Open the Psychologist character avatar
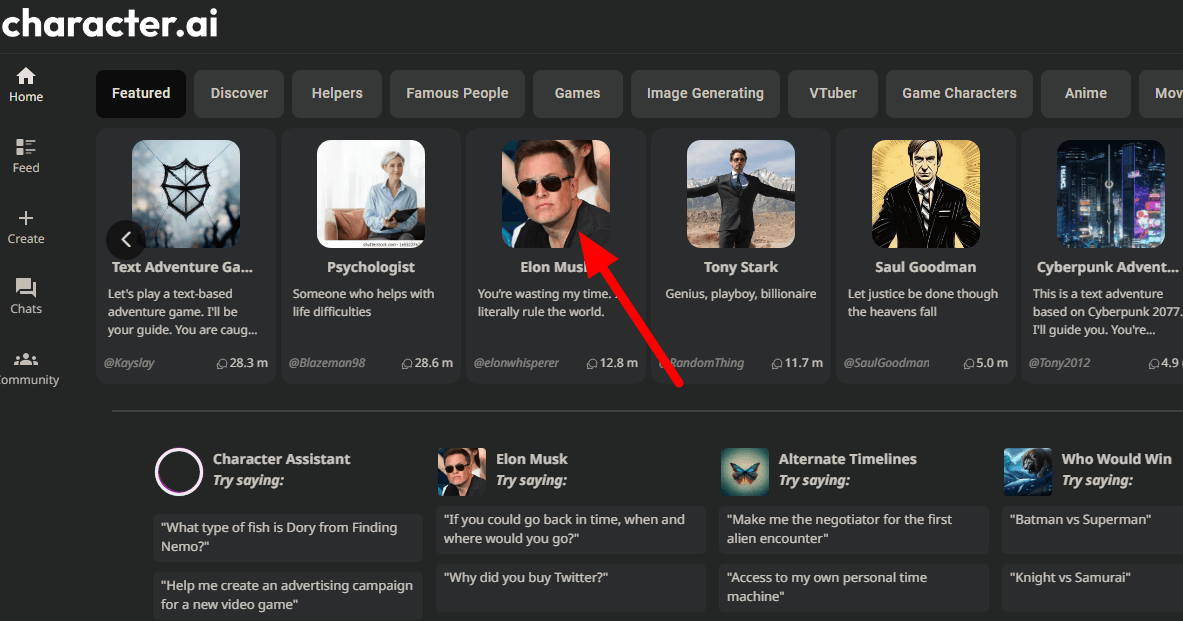This screenshot has height=621, width=1183. (370, 194)
